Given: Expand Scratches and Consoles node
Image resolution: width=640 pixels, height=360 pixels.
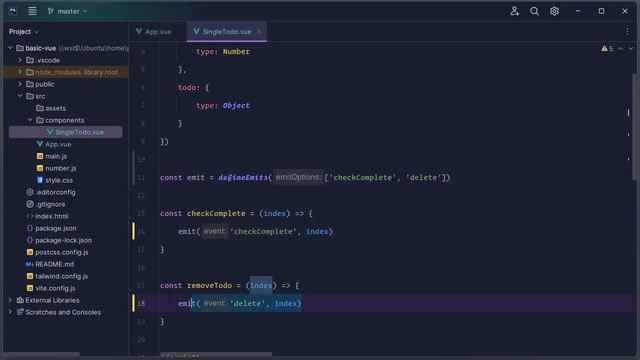Looking at the screenshot, I should (10, 312).
